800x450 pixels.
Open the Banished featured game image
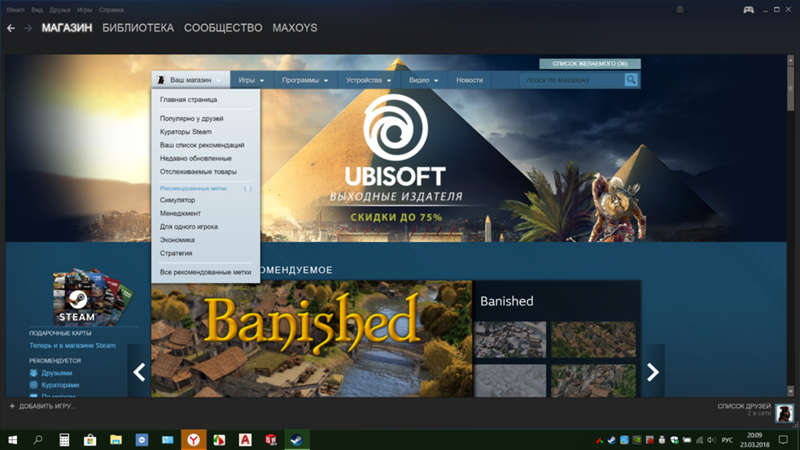(312, 339)
